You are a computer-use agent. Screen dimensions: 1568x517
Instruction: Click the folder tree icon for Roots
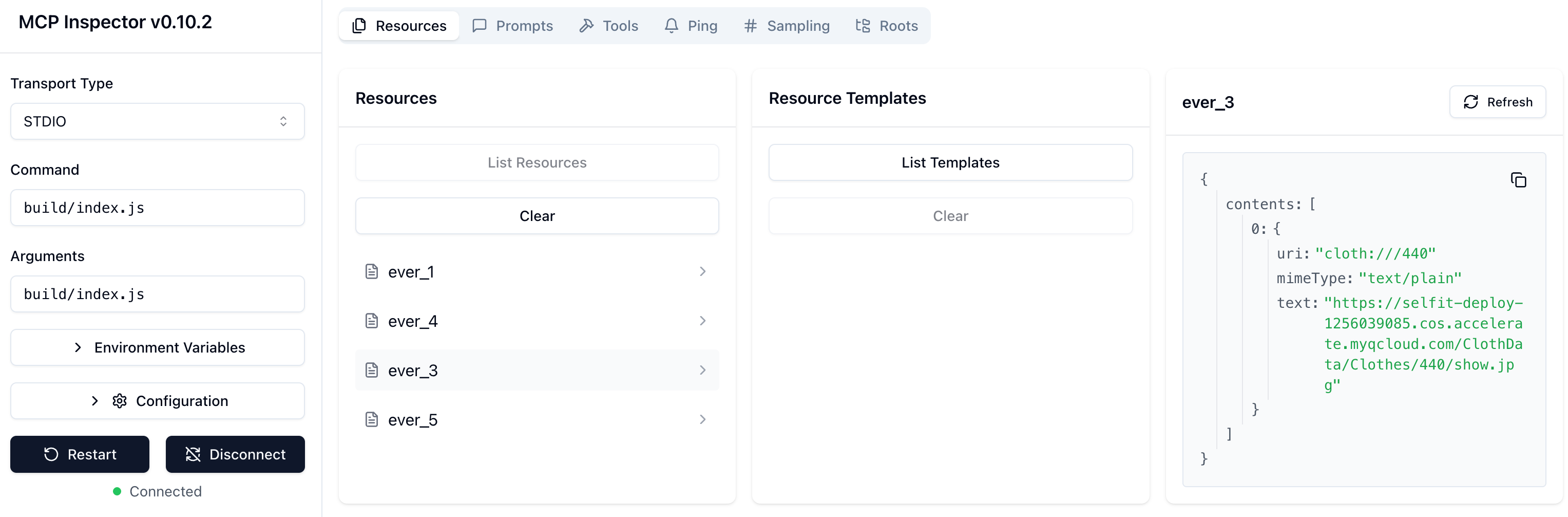pyautogui.click(x=863, y=26)
